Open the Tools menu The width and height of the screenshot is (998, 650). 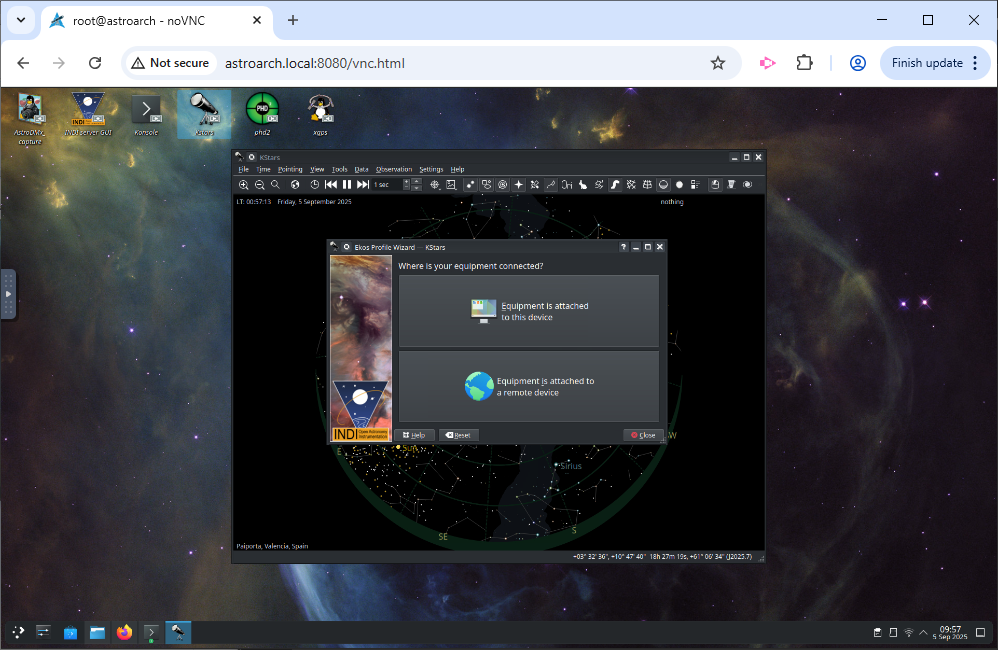[340, 169]
